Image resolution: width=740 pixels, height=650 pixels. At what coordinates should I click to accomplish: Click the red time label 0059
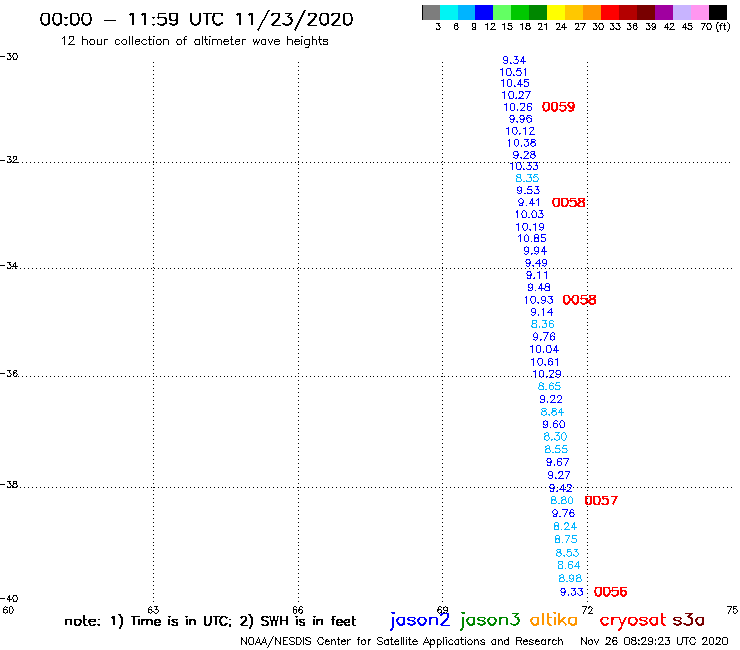pos(558,107)
